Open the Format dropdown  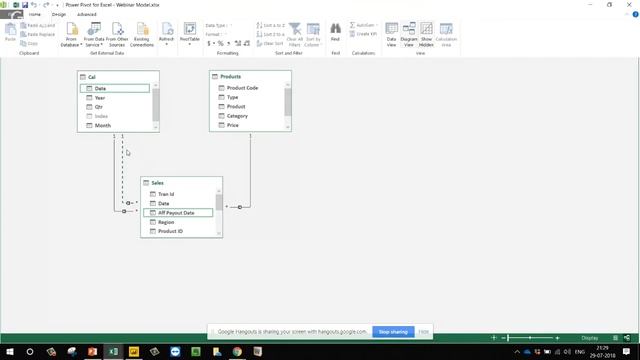[216, 34]
